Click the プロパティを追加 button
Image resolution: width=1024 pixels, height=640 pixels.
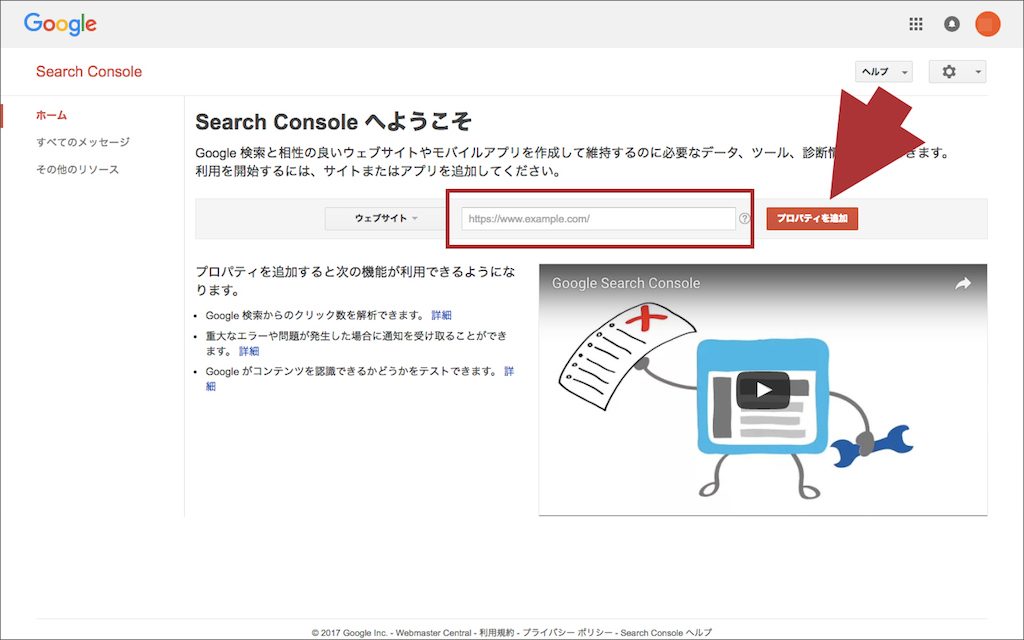(x=812, y=218)
